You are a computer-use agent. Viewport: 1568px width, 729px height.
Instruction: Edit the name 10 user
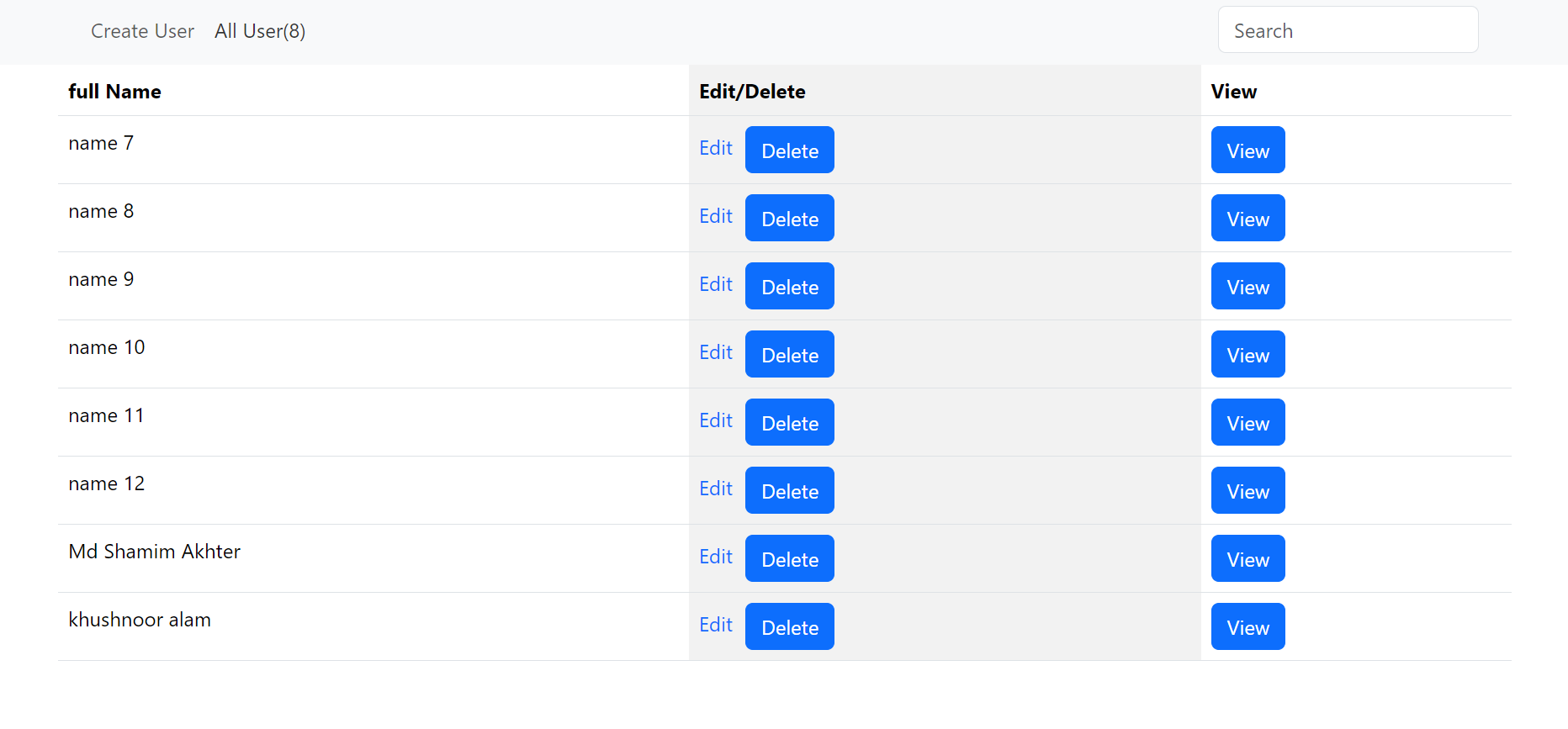point(716,352)
